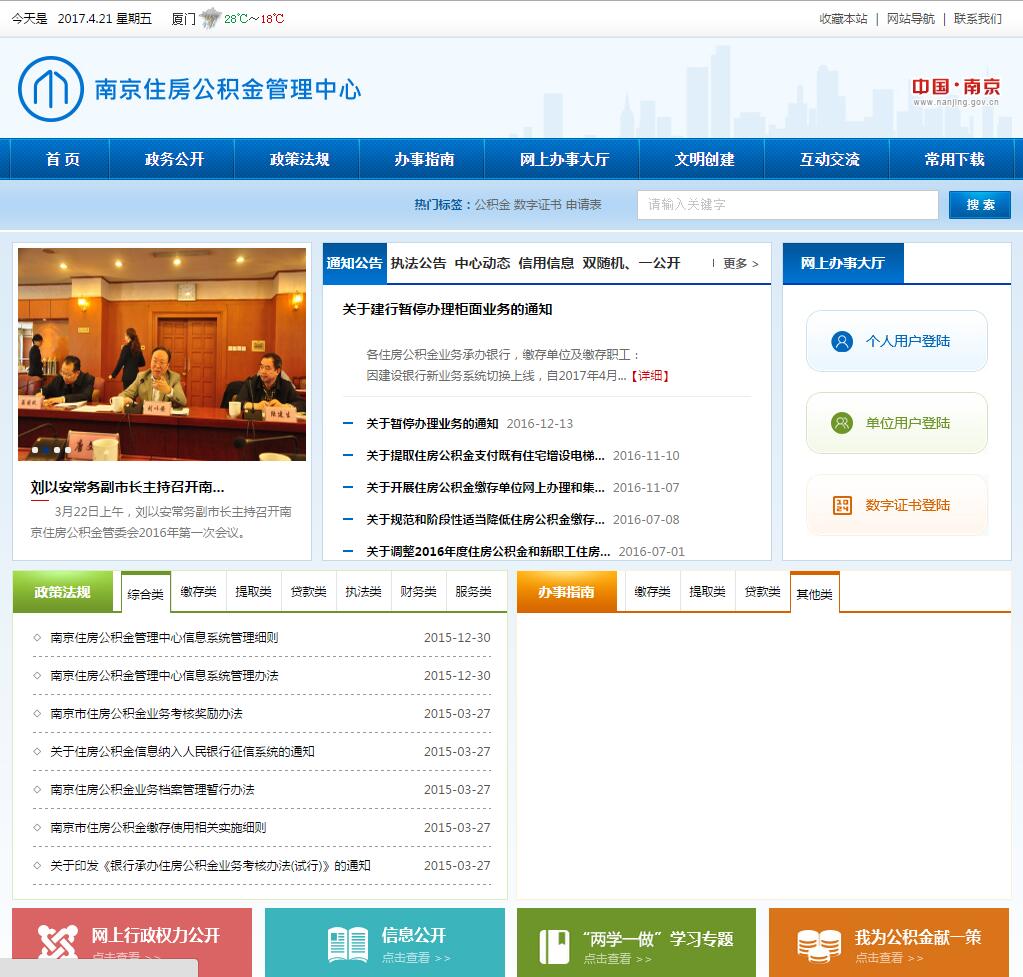Open 常用下载 navigation item
This screenshot has height=977, width=1023.
tap(954, 159)
